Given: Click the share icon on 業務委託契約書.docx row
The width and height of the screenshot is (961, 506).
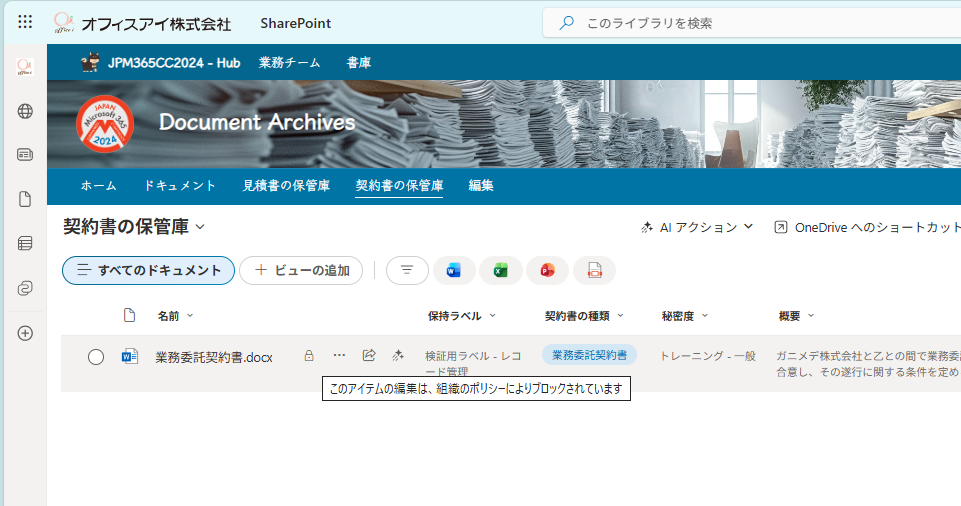Looking at the screenshot, I should [369, 355].
